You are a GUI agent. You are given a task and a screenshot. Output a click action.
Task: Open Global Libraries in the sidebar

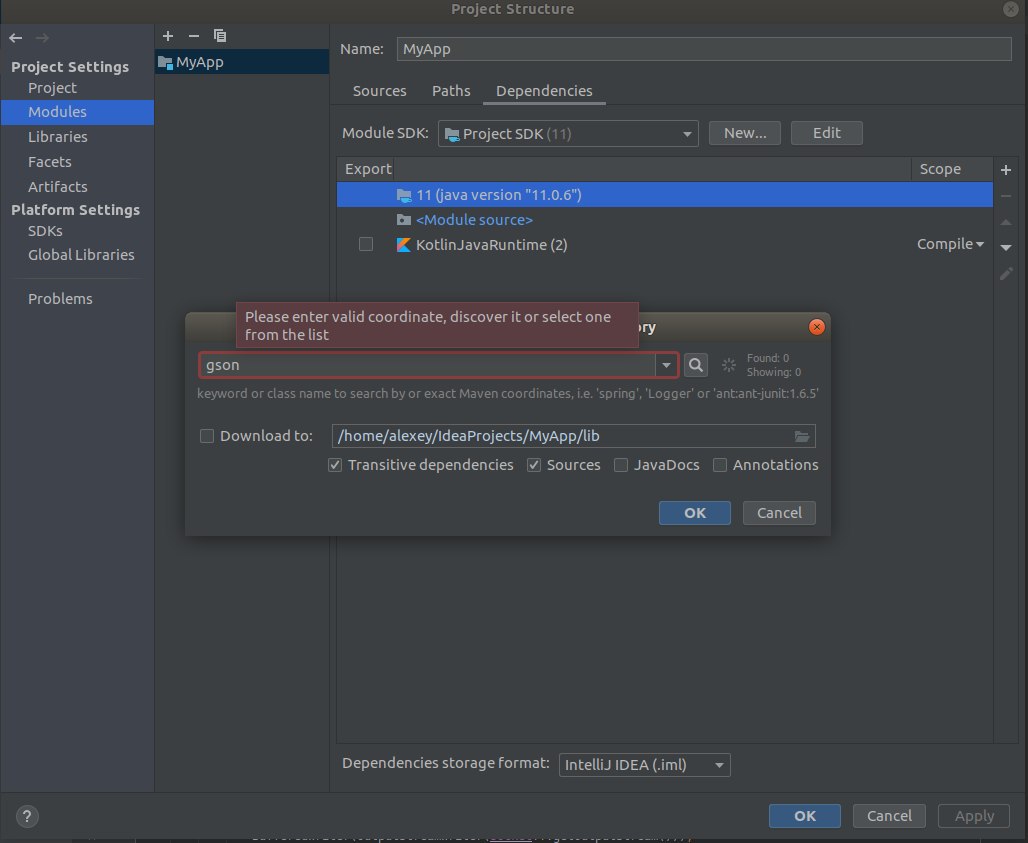tap(81, 255)
